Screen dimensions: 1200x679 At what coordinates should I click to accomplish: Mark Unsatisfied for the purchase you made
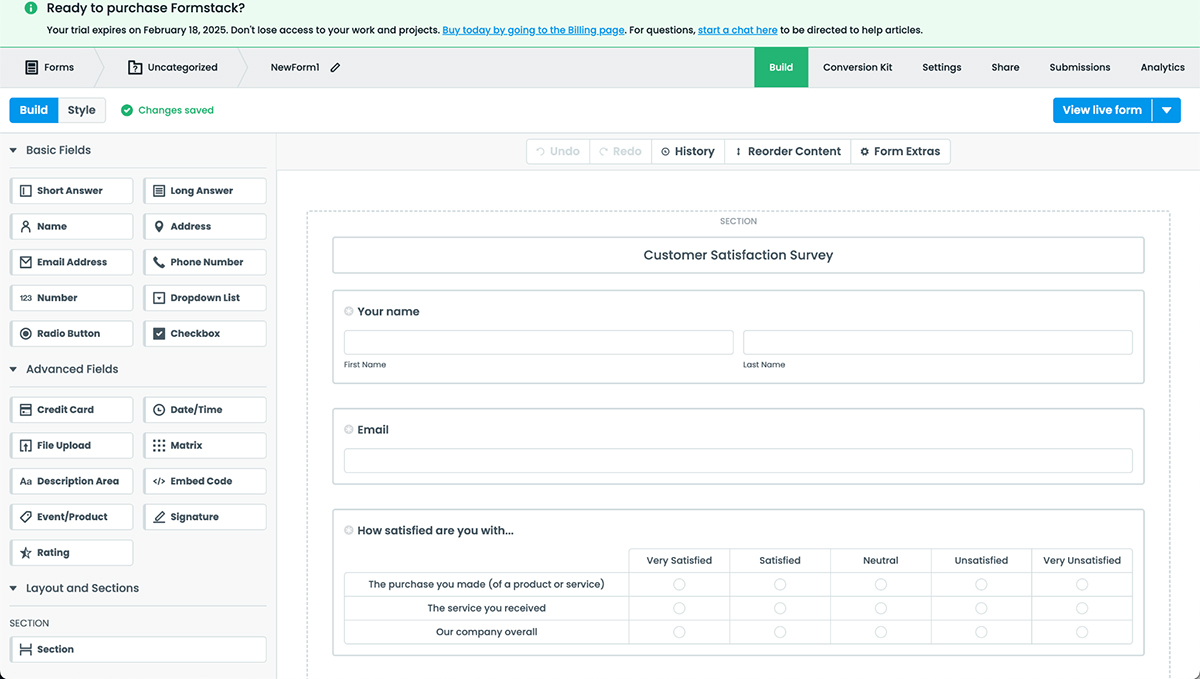click(981, 584)
